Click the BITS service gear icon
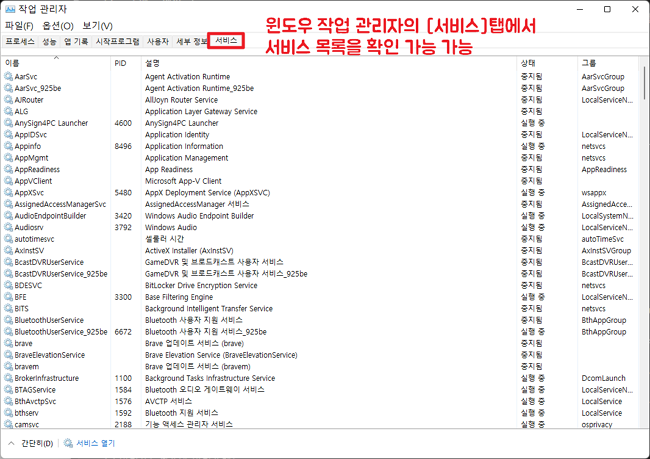This screenshot has width=650, height=459. 8,308
